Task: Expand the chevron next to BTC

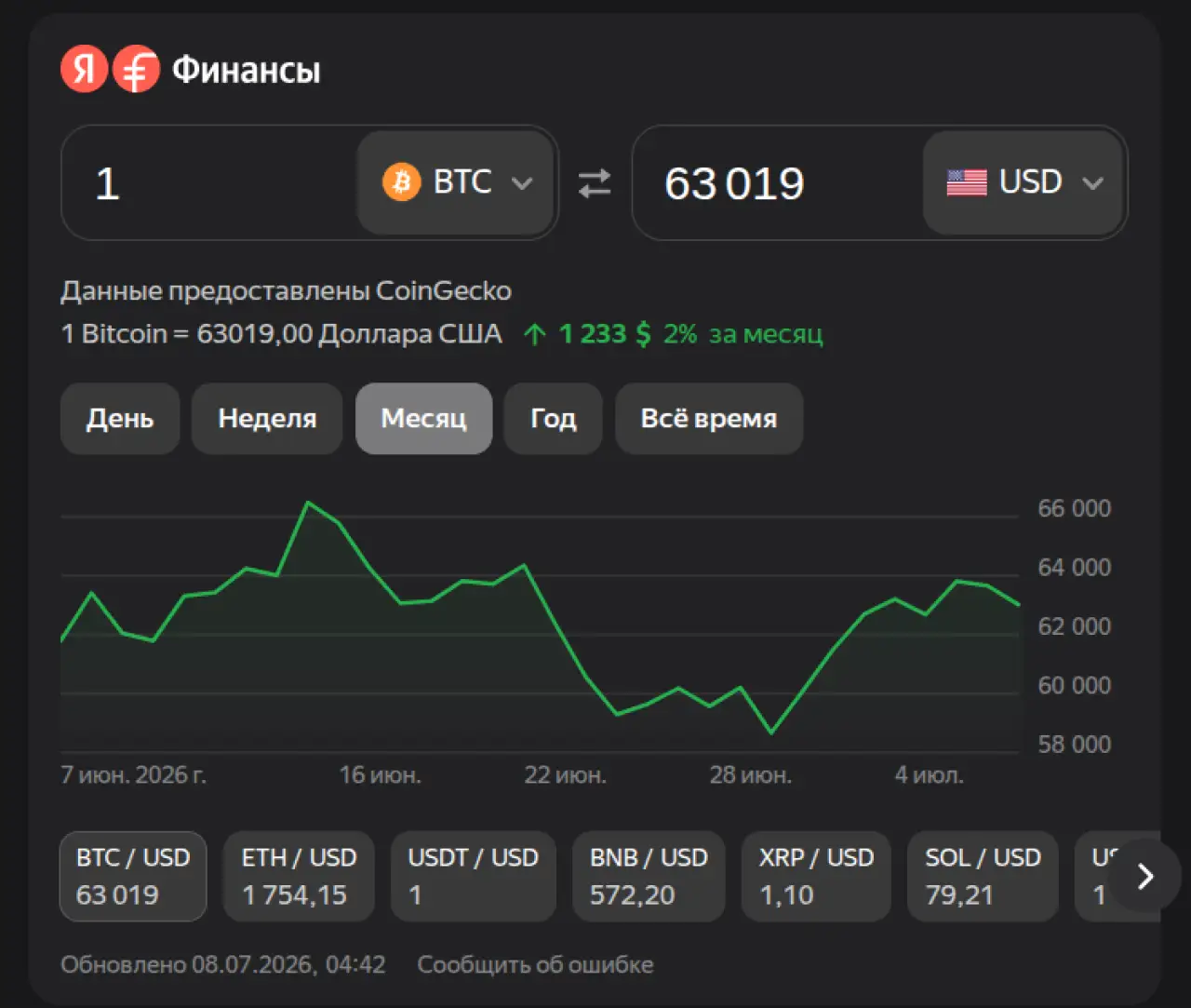Action: 522,183
